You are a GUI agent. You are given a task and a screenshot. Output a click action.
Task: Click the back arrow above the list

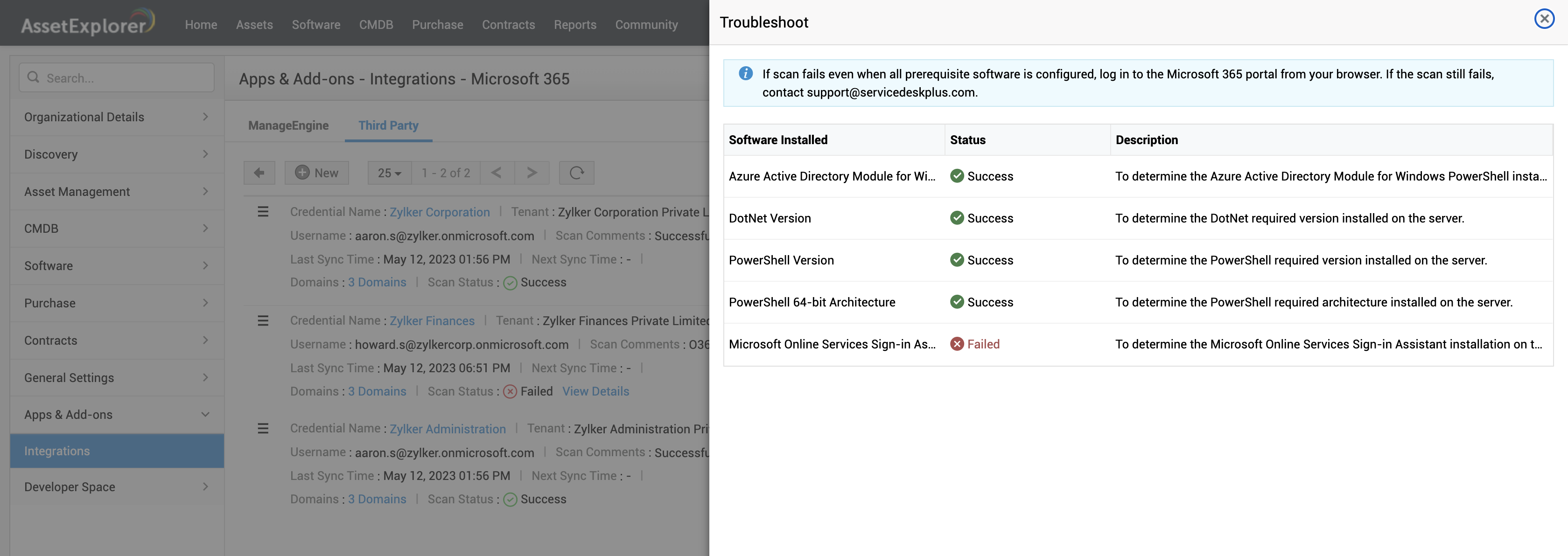click(259, 173)
